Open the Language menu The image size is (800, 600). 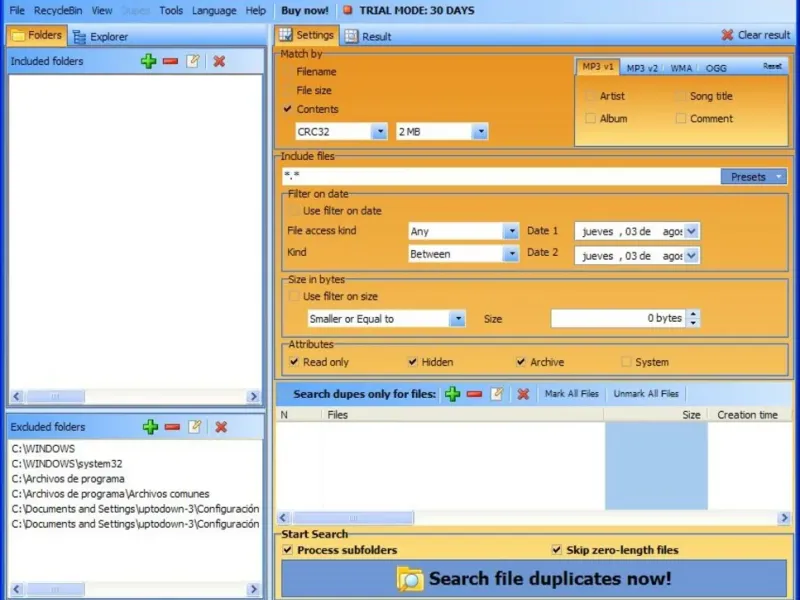(x=214, y=10)
